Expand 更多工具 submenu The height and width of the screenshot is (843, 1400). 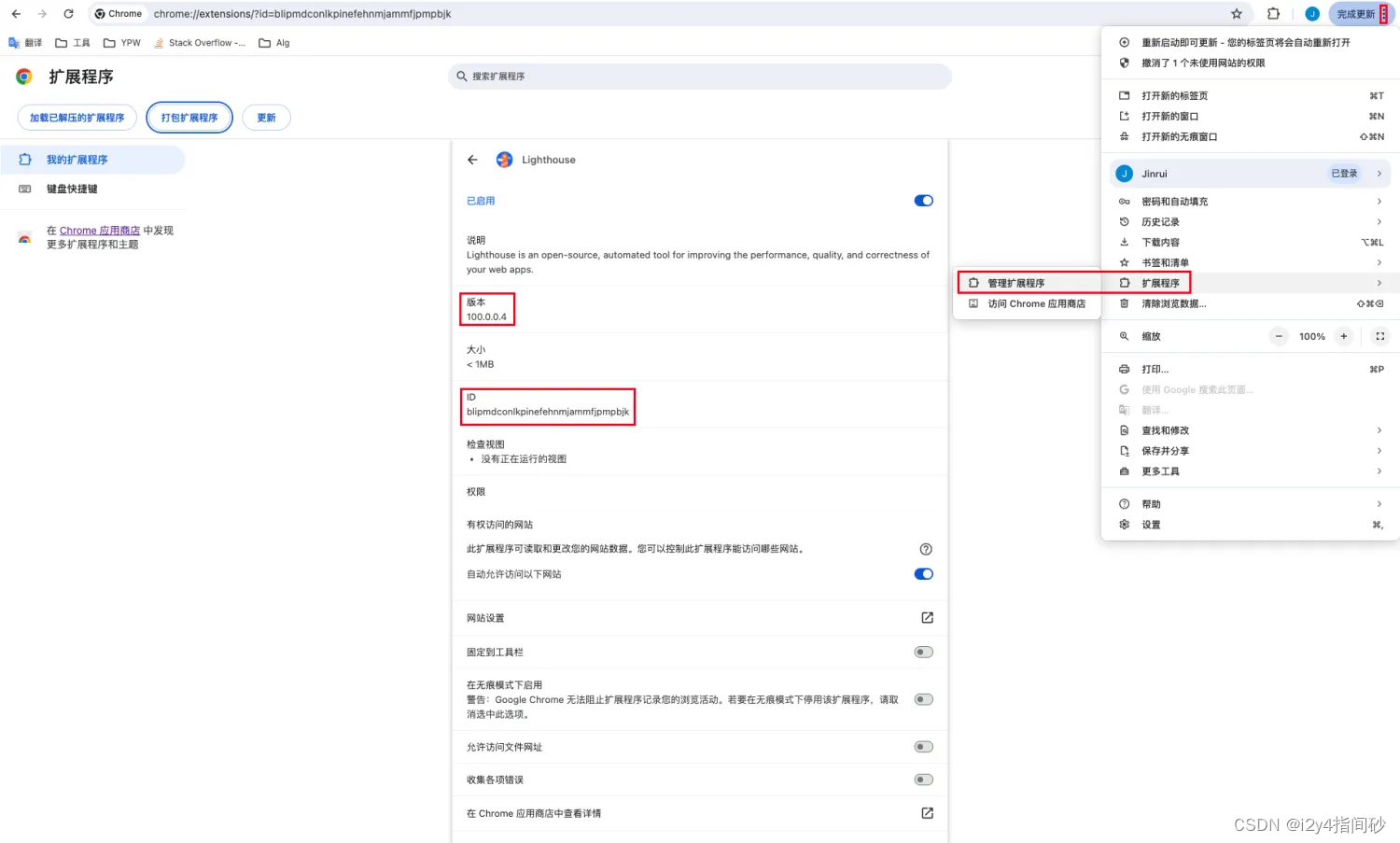pyautogui.click(x=1251, y=471)
